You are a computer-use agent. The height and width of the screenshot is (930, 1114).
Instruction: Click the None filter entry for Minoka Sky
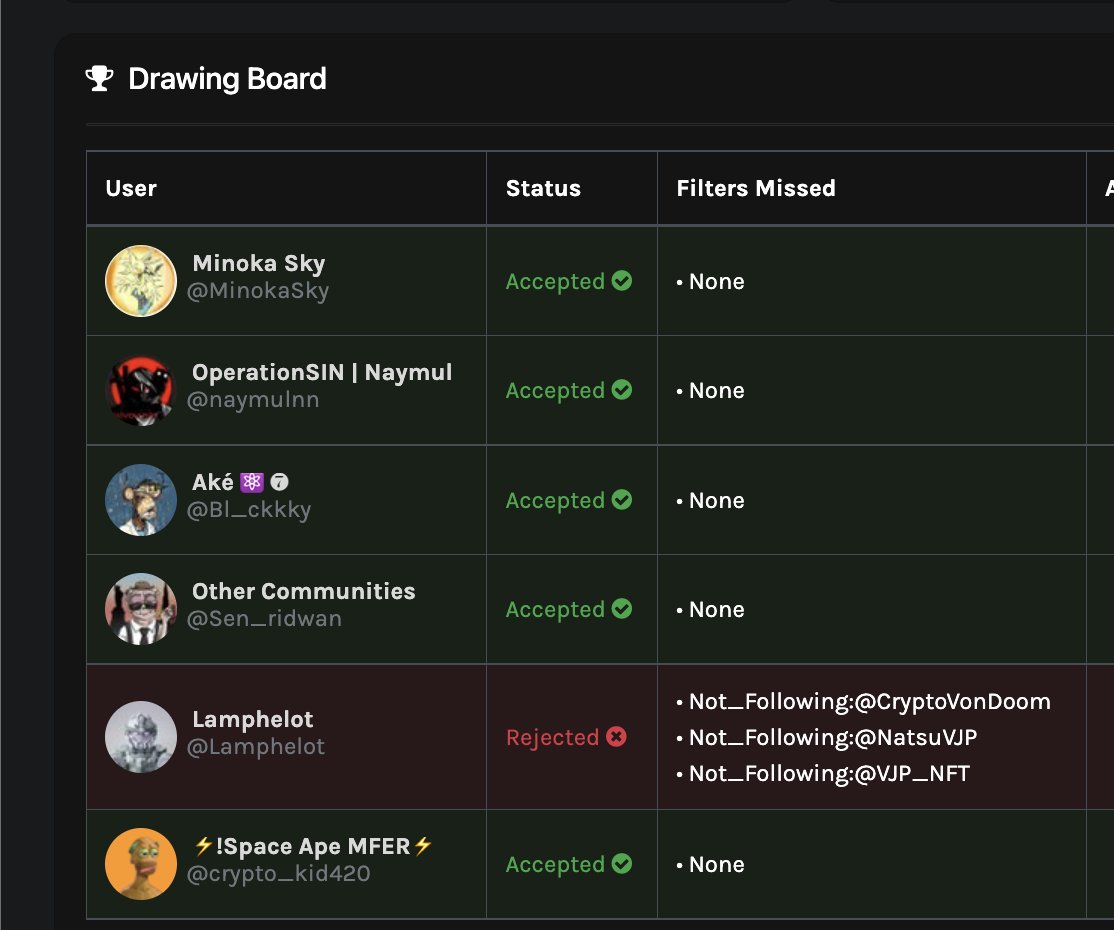(710, 281)
